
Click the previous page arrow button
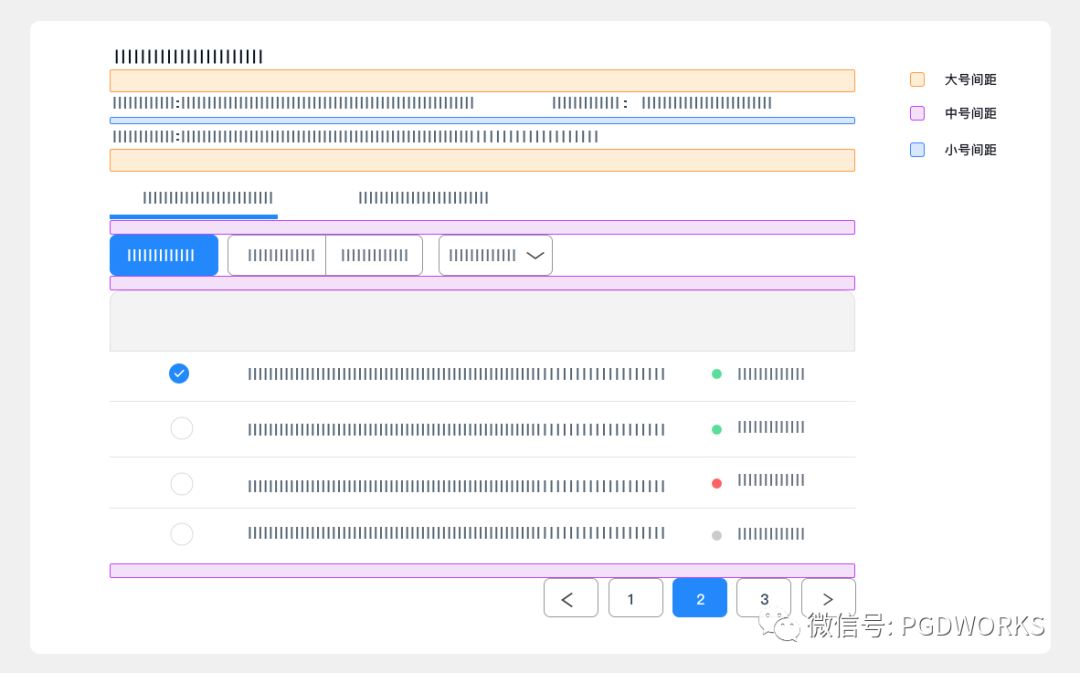[570, 598]
